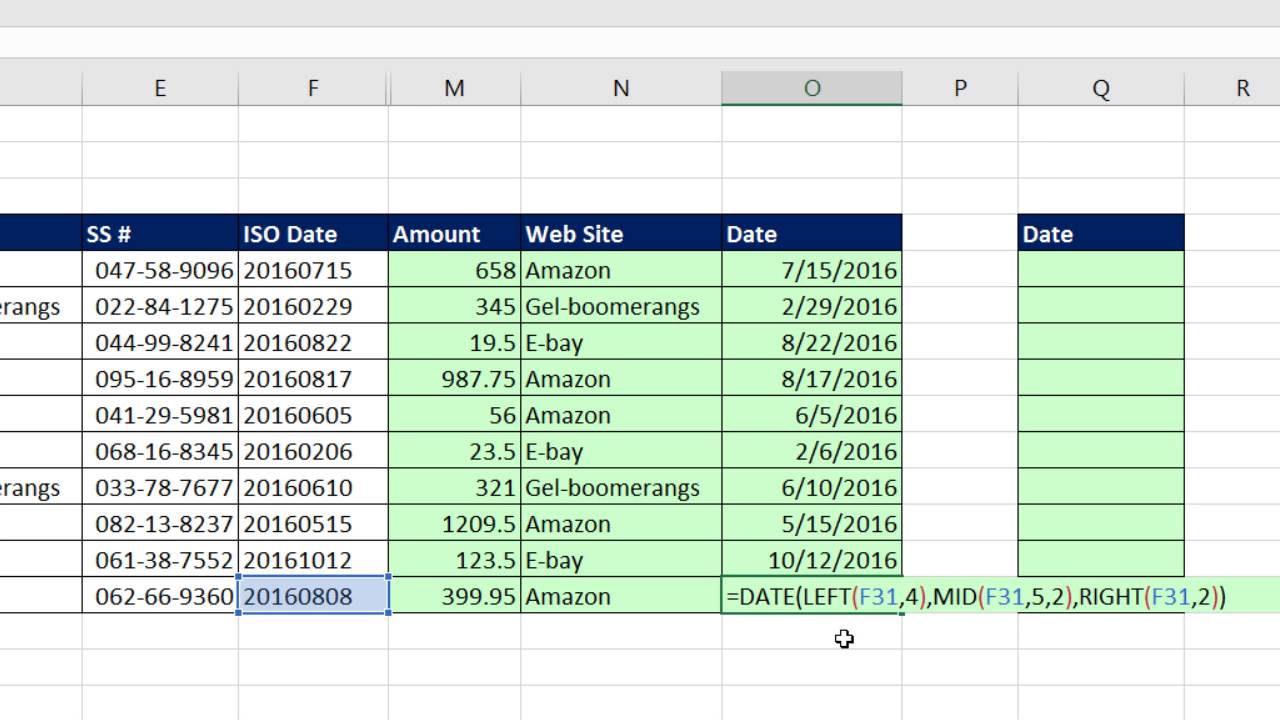Select cell with SS # 047-58-9096

point(160,270)
